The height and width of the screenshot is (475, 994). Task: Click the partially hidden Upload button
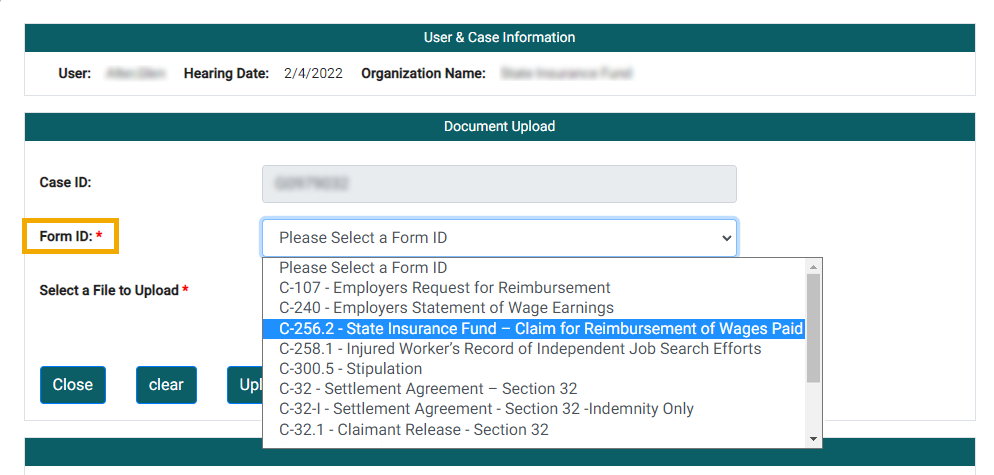(x=245, y=385)
